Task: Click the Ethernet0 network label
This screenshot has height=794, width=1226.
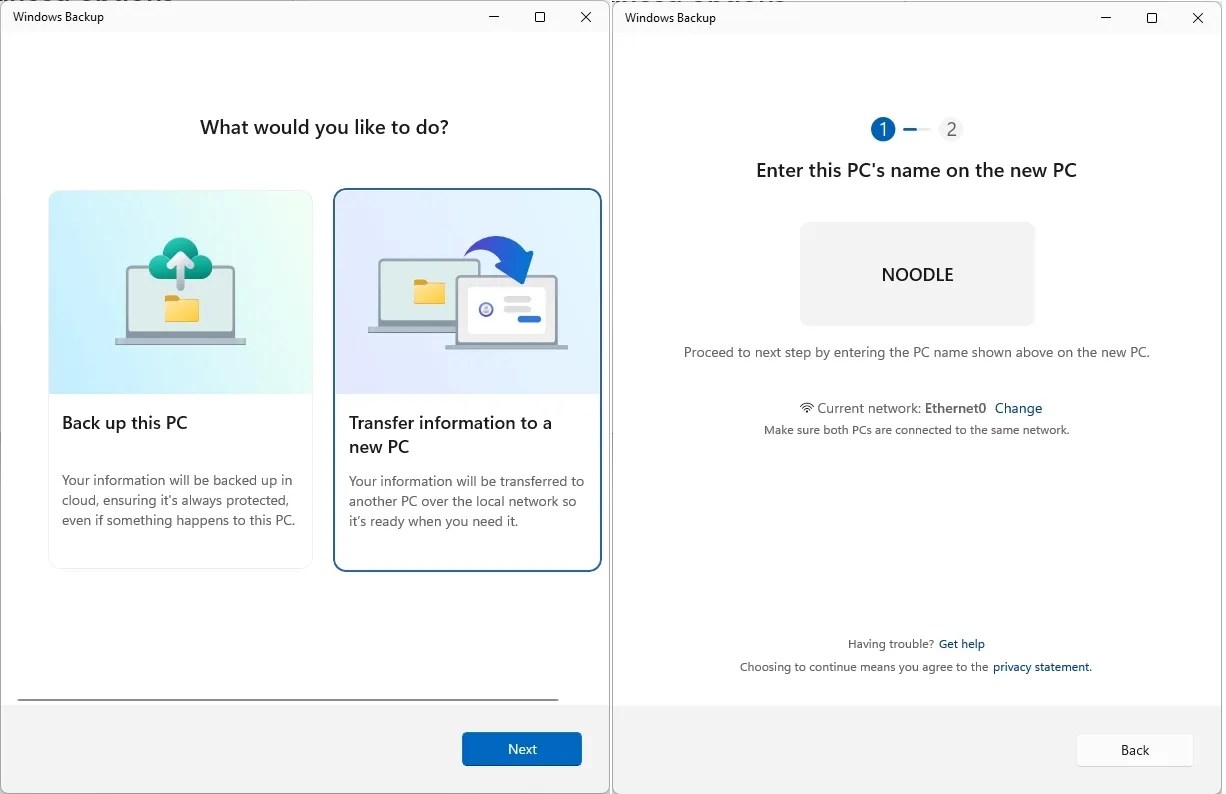Action: (955, 408)
